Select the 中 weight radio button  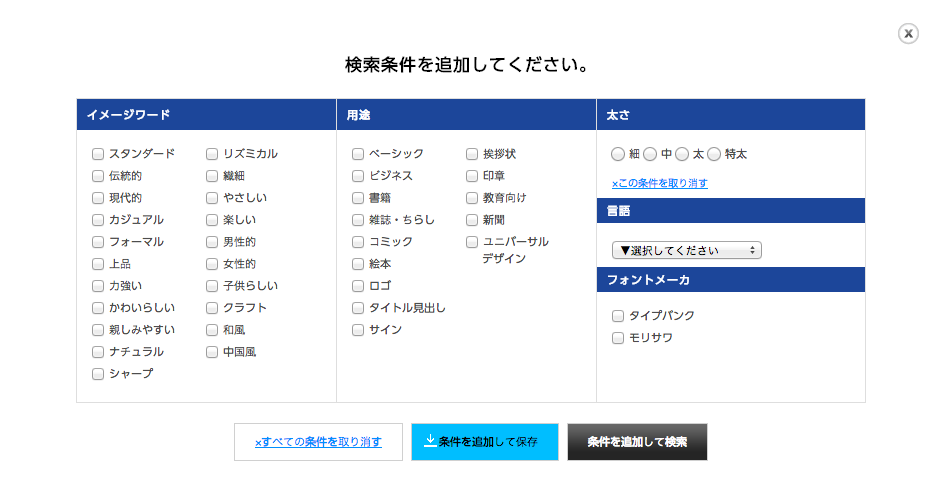click(x=650, y=154)
